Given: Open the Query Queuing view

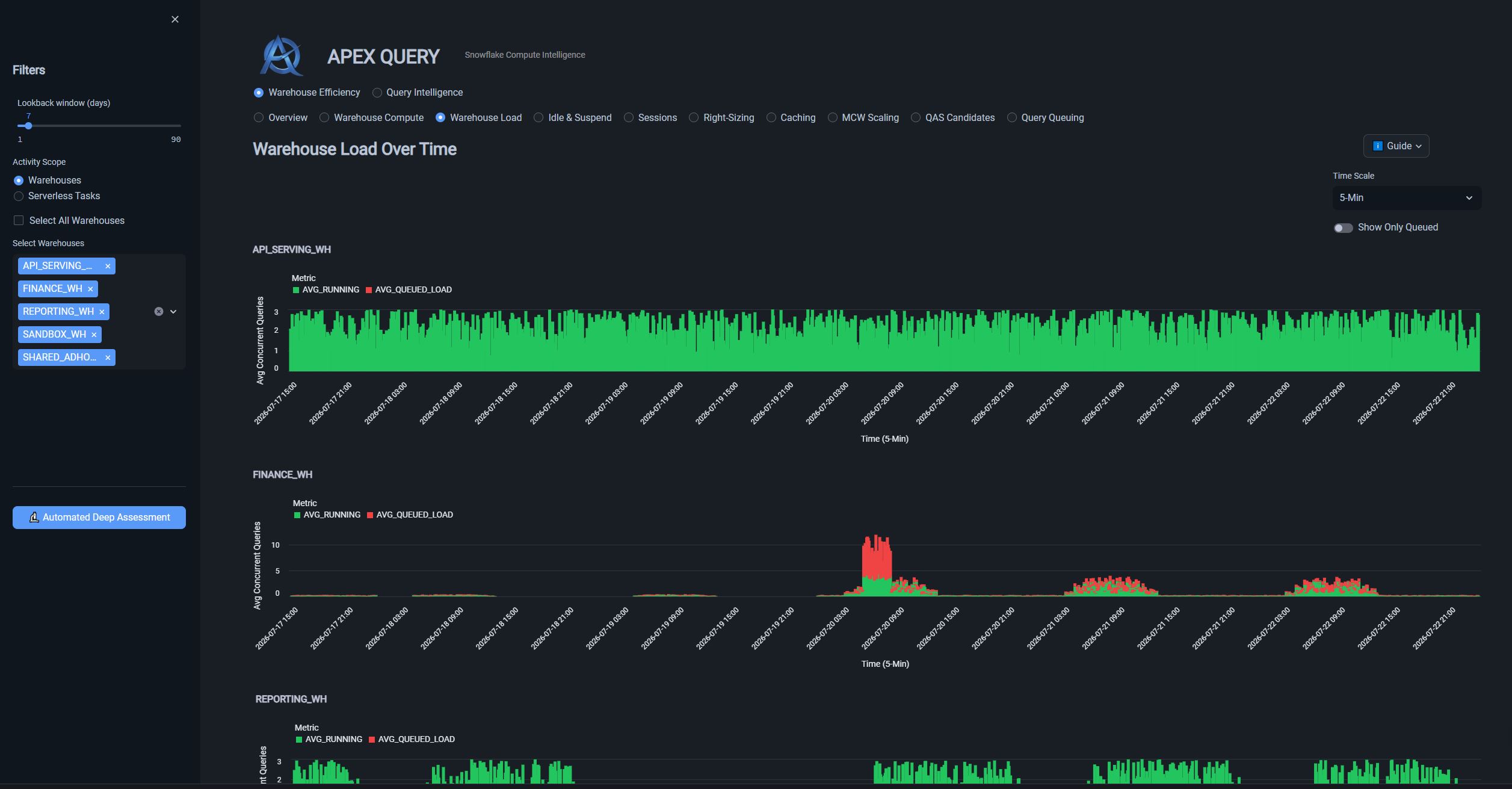Looking at the screenshot, I should (1045, 118).
